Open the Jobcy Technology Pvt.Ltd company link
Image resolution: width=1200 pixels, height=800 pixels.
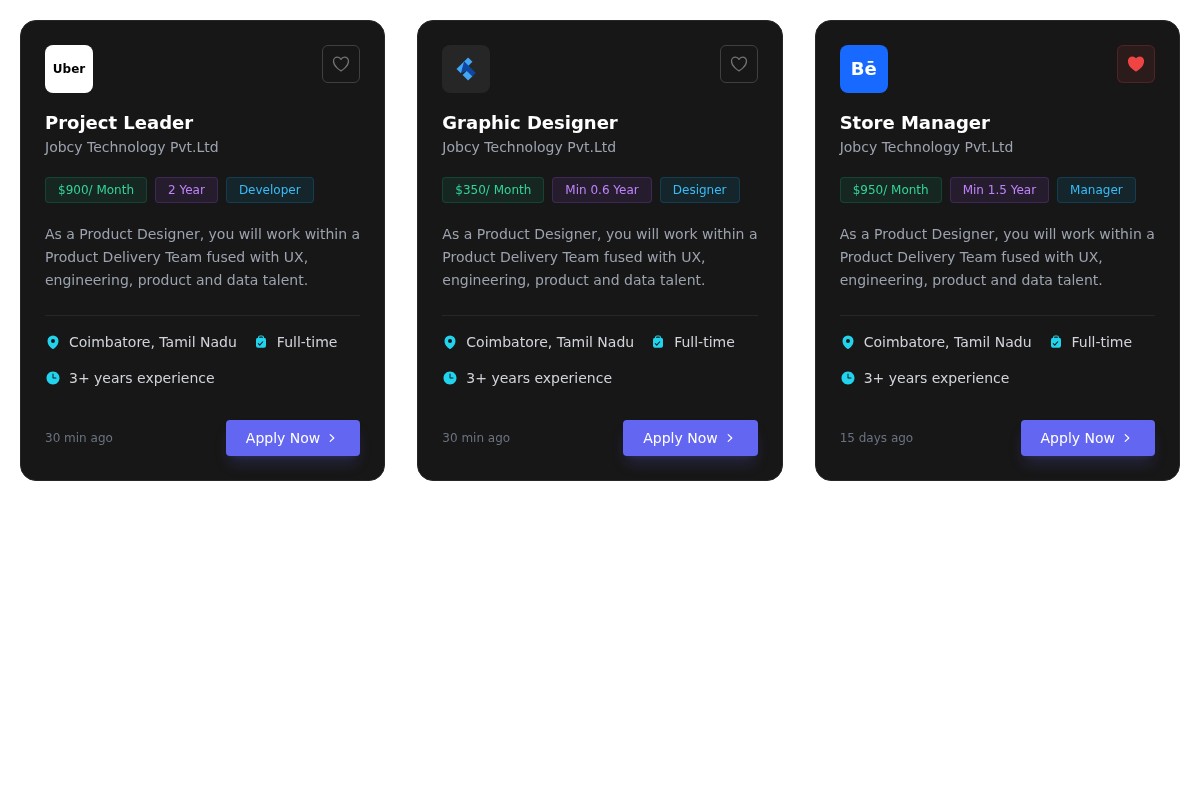point(131,147)
